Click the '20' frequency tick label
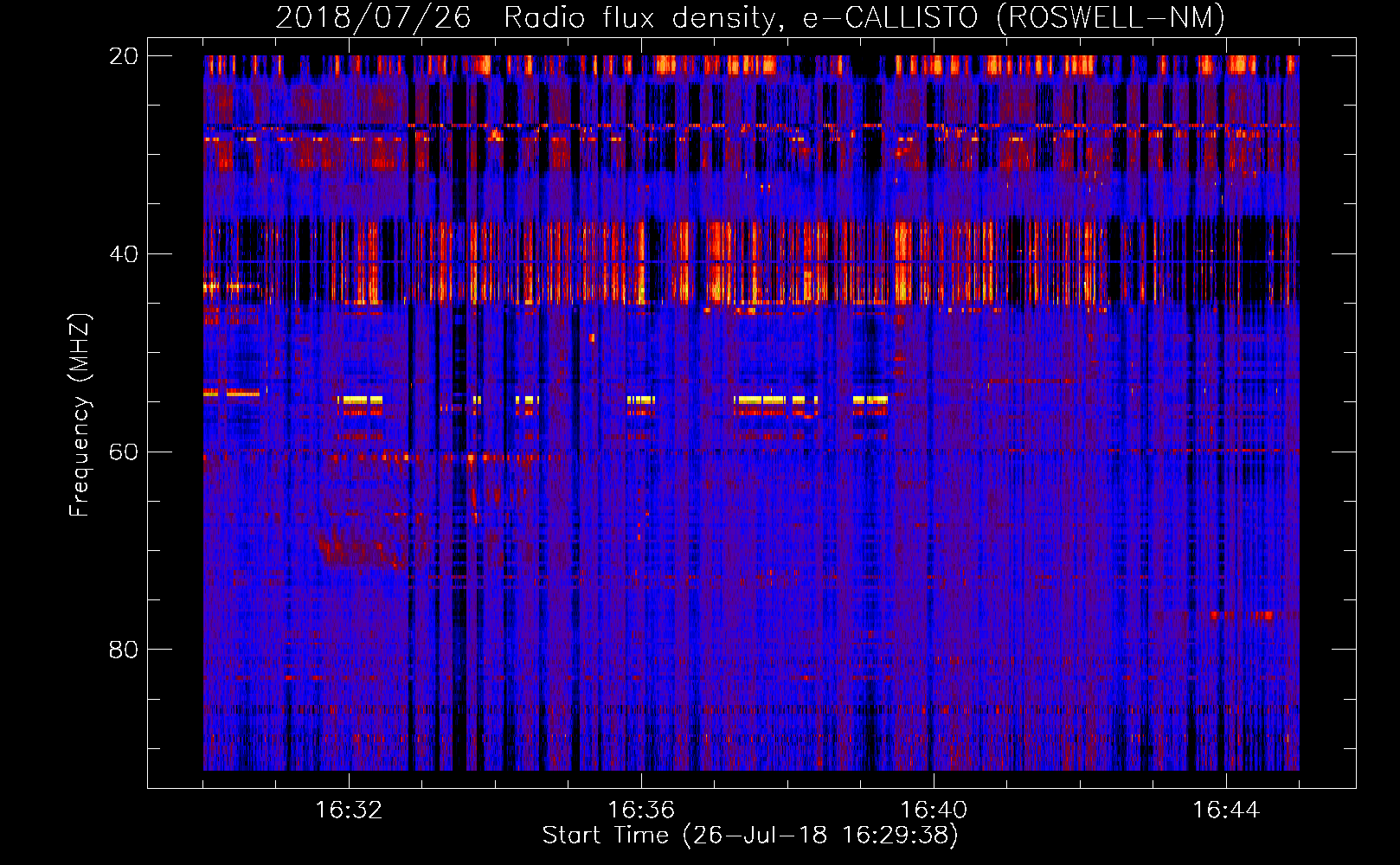Viewport: 1400px width, 865px height. [x=124, y=56]
